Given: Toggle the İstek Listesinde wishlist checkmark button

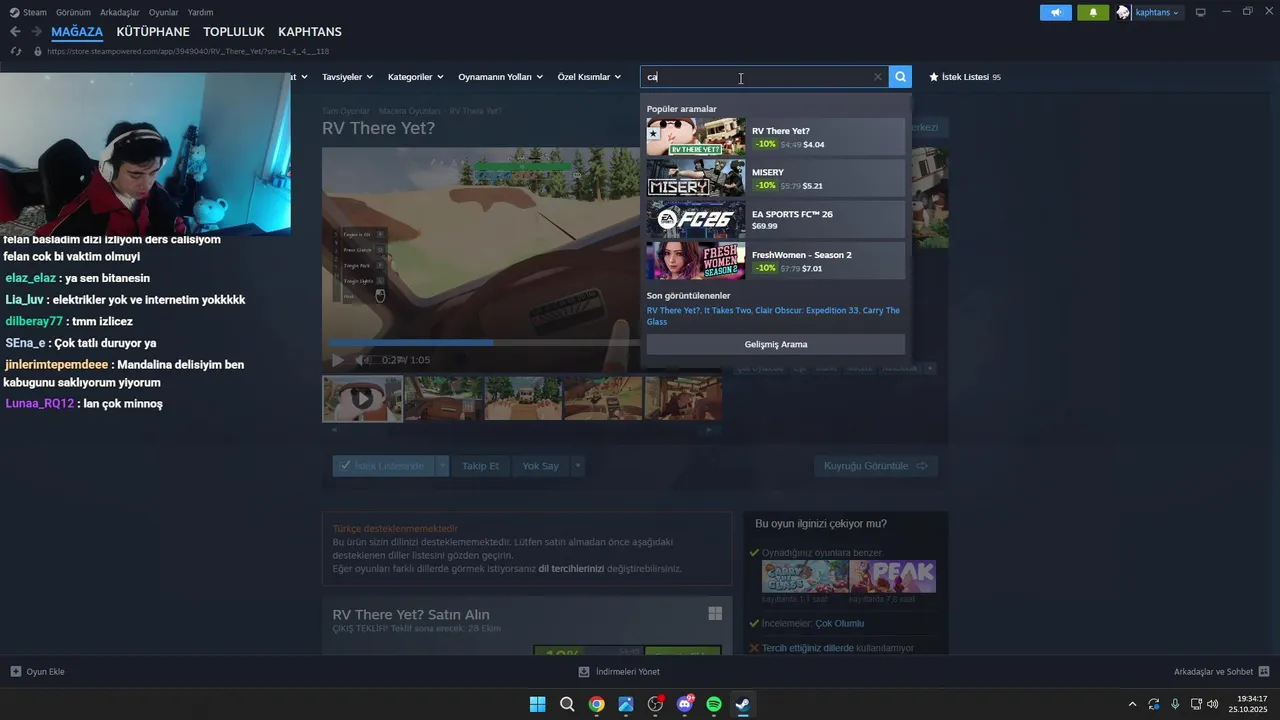Looking at the screenshot, I should tap(384, 466).
